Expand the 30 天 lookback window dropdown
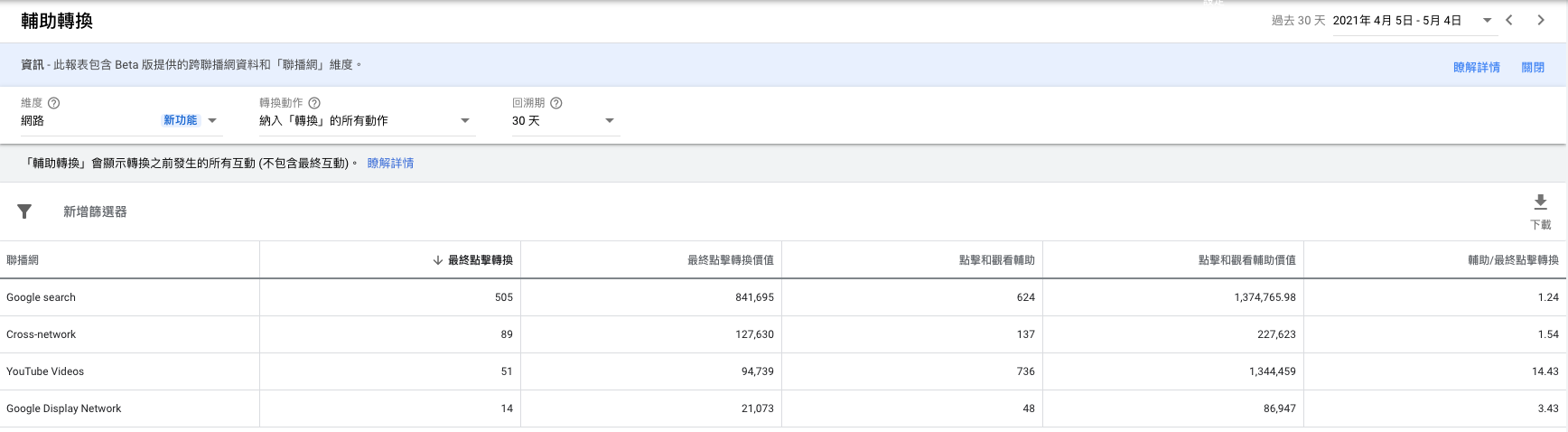 pos(609,120)
